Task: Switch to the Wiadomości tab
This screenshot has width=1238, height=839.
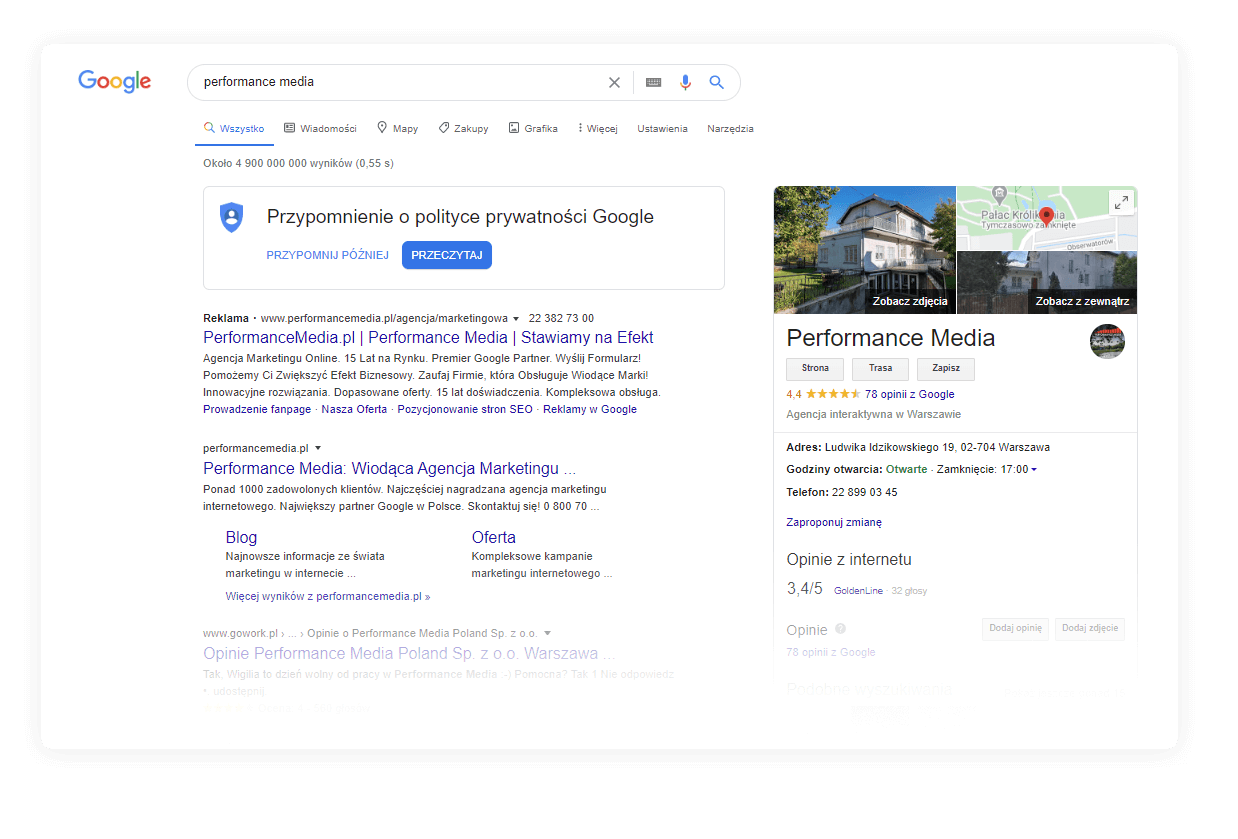Action: point(320,129)
